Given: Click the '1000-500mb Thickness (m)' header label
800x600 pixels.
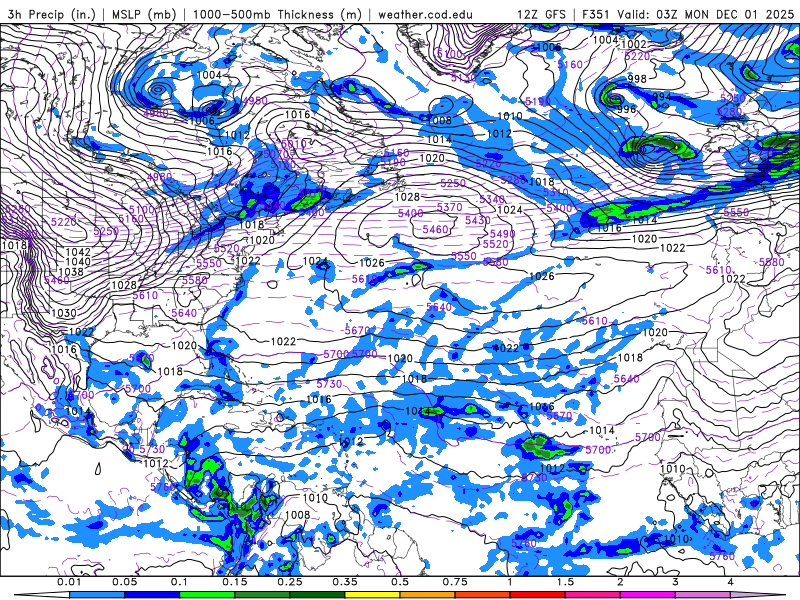Looking at the screenshot, I should [x=278, y=14].
